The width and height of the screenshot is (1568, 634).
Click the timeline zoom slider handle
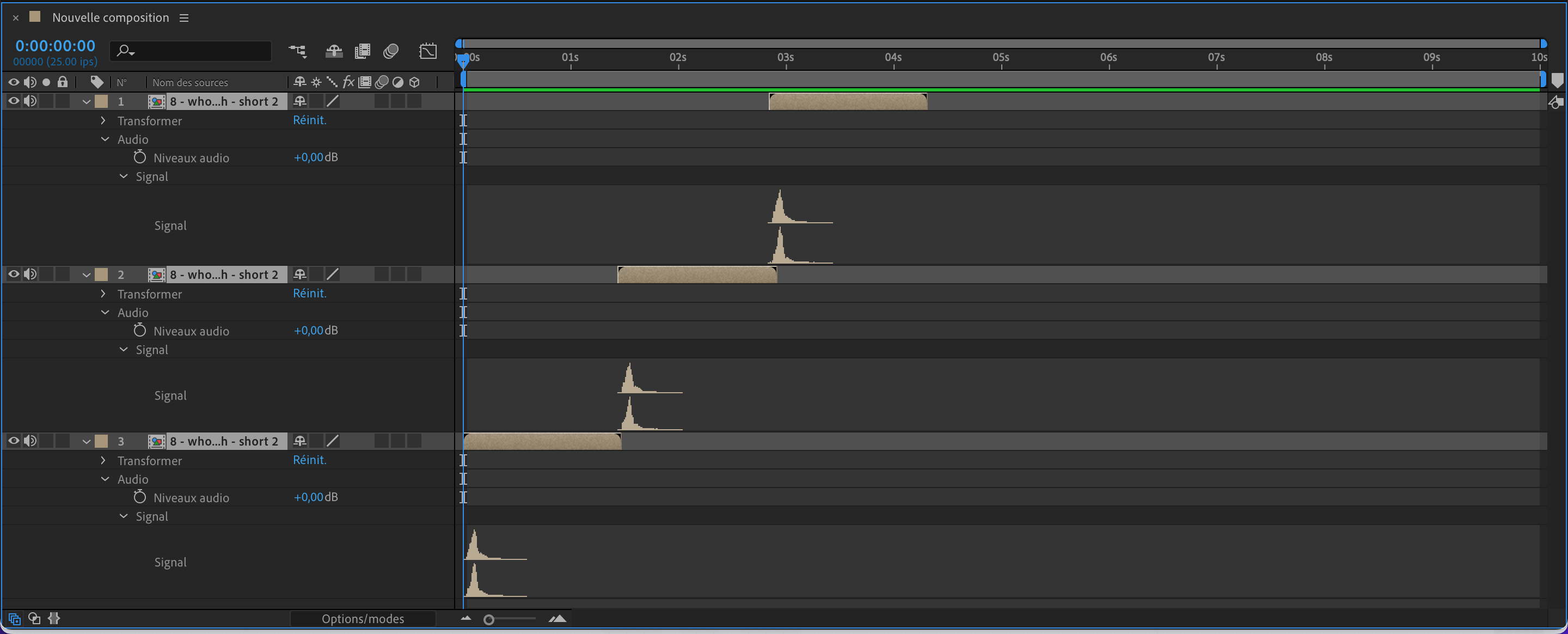point(488,619)
